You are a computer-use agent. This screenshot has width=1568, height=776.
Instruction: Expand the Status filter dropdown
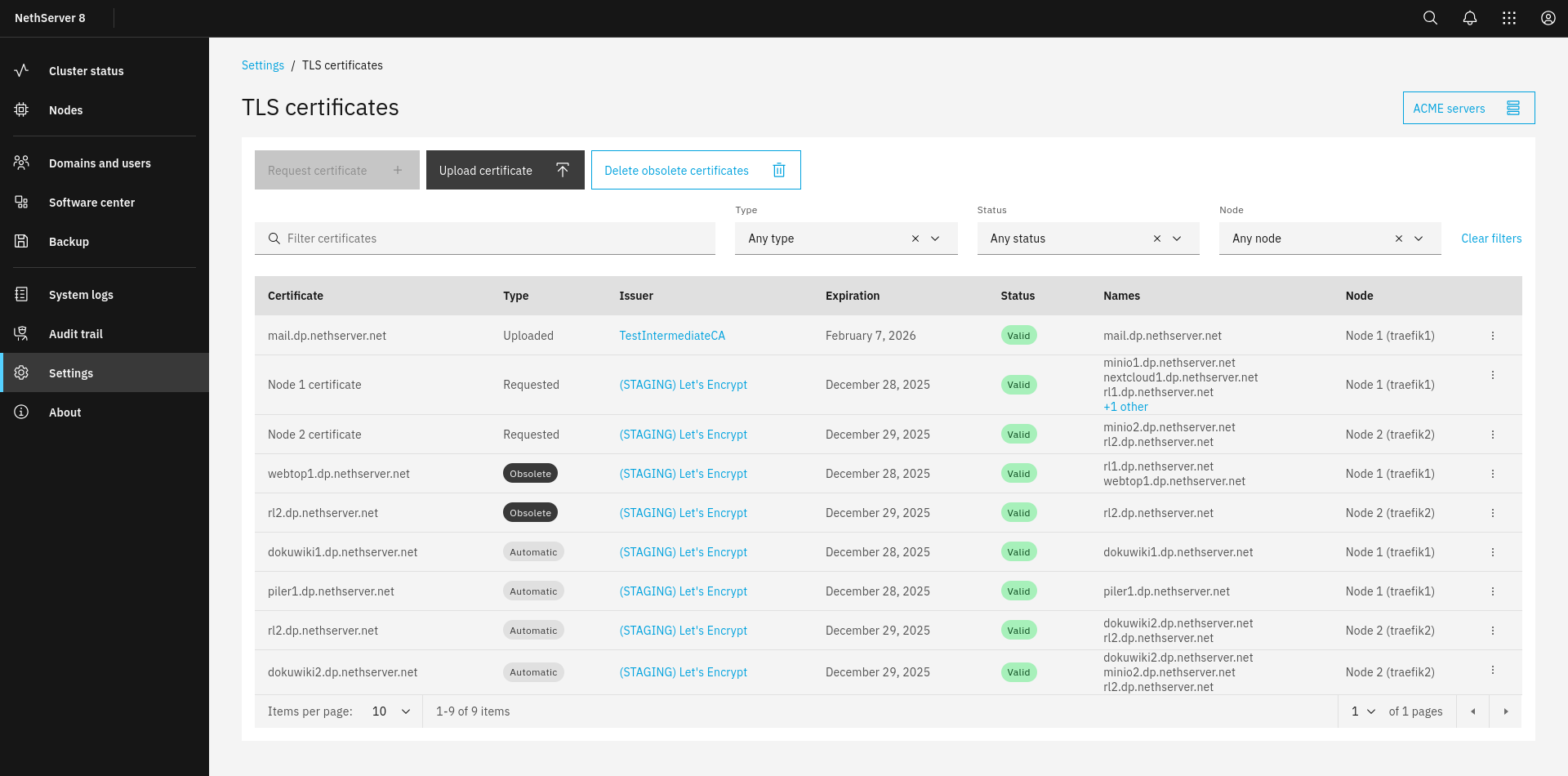pyautogui.click(x=1177, y=239)
